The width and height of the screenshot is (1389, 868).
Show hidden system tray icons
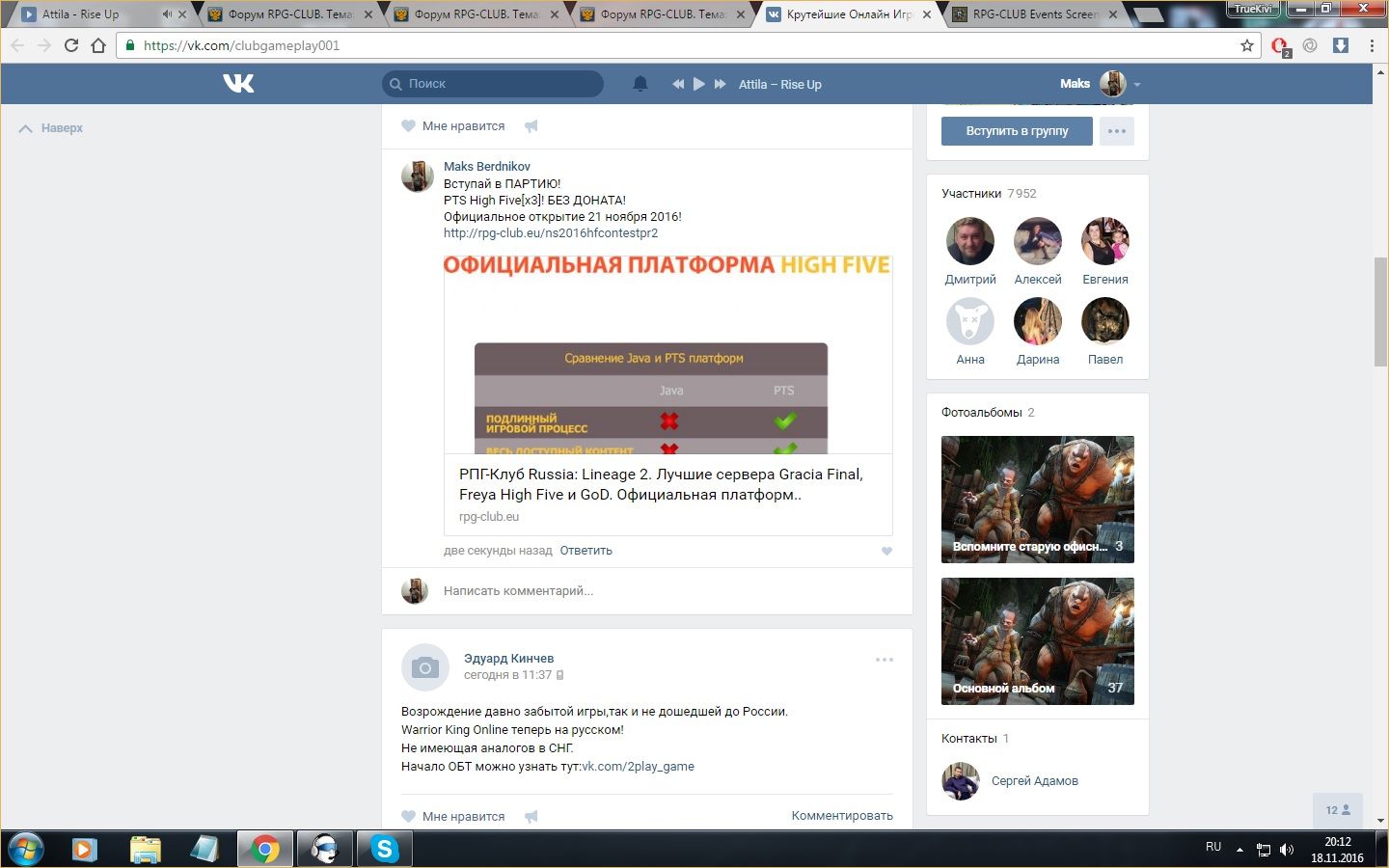point(1239,850)
